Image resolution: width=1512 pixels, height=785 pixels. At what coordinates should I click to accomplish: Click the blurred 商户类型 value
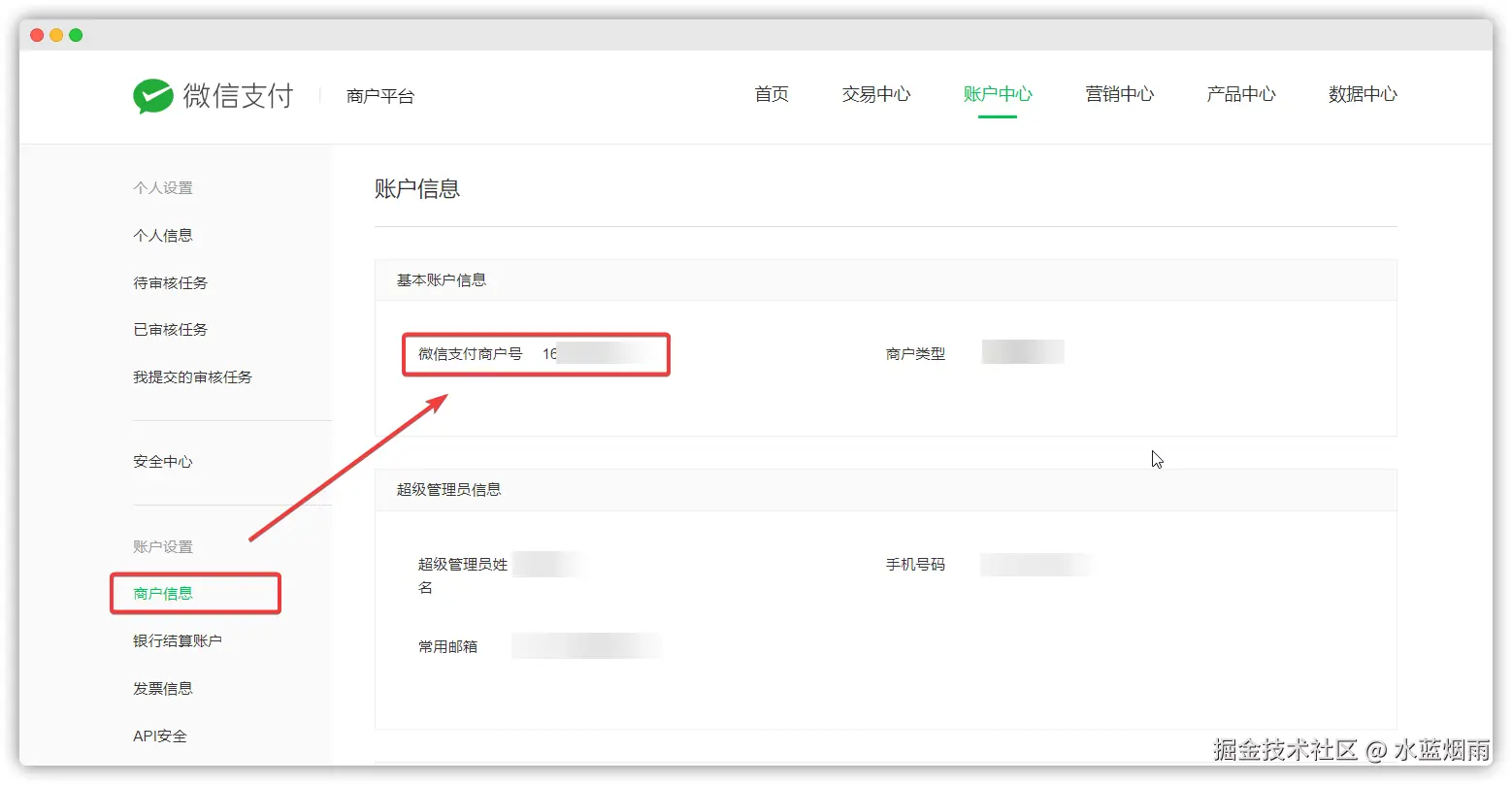[1023, 351]
